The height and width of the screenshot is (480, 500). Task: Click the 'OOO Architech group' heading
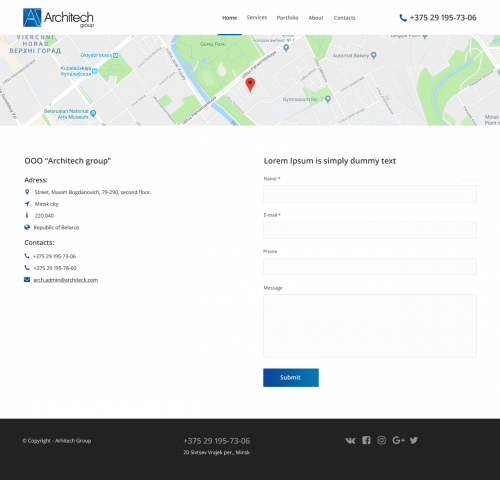pyautogui.click(x=68, y=161)
